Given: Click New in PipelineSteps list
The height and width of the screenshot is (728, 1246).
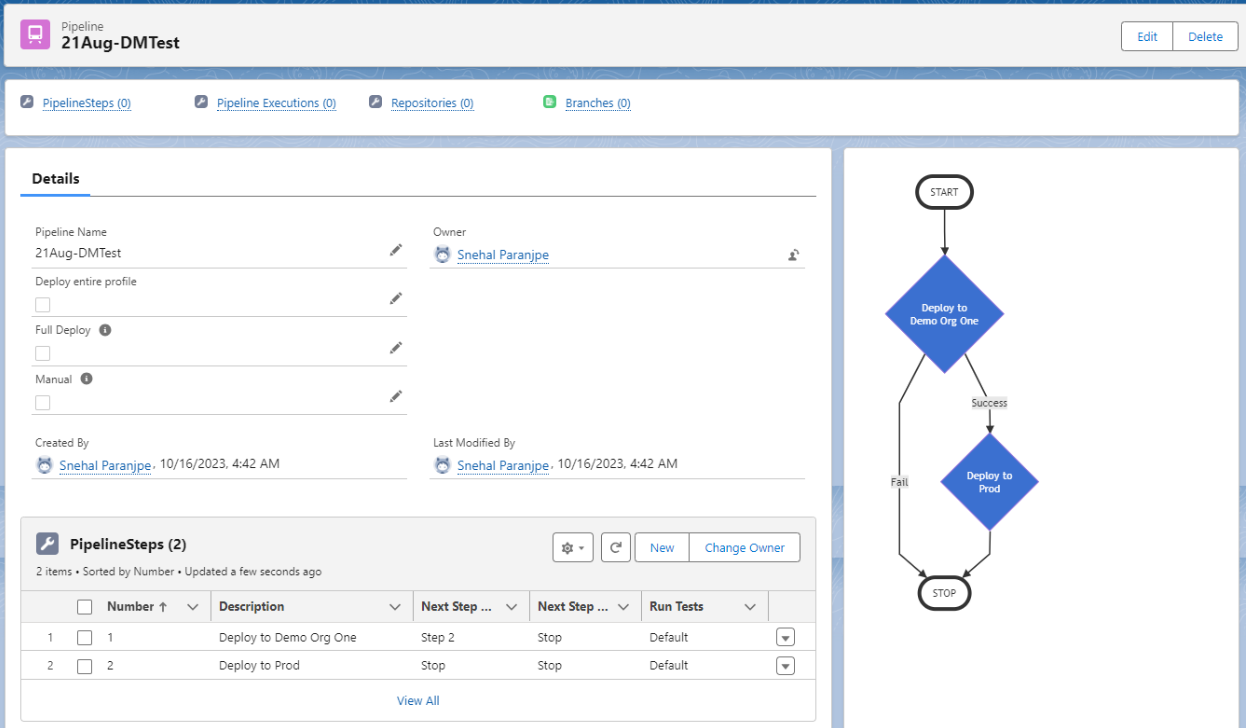Looking at the screenshot, I should coord(662,547).
